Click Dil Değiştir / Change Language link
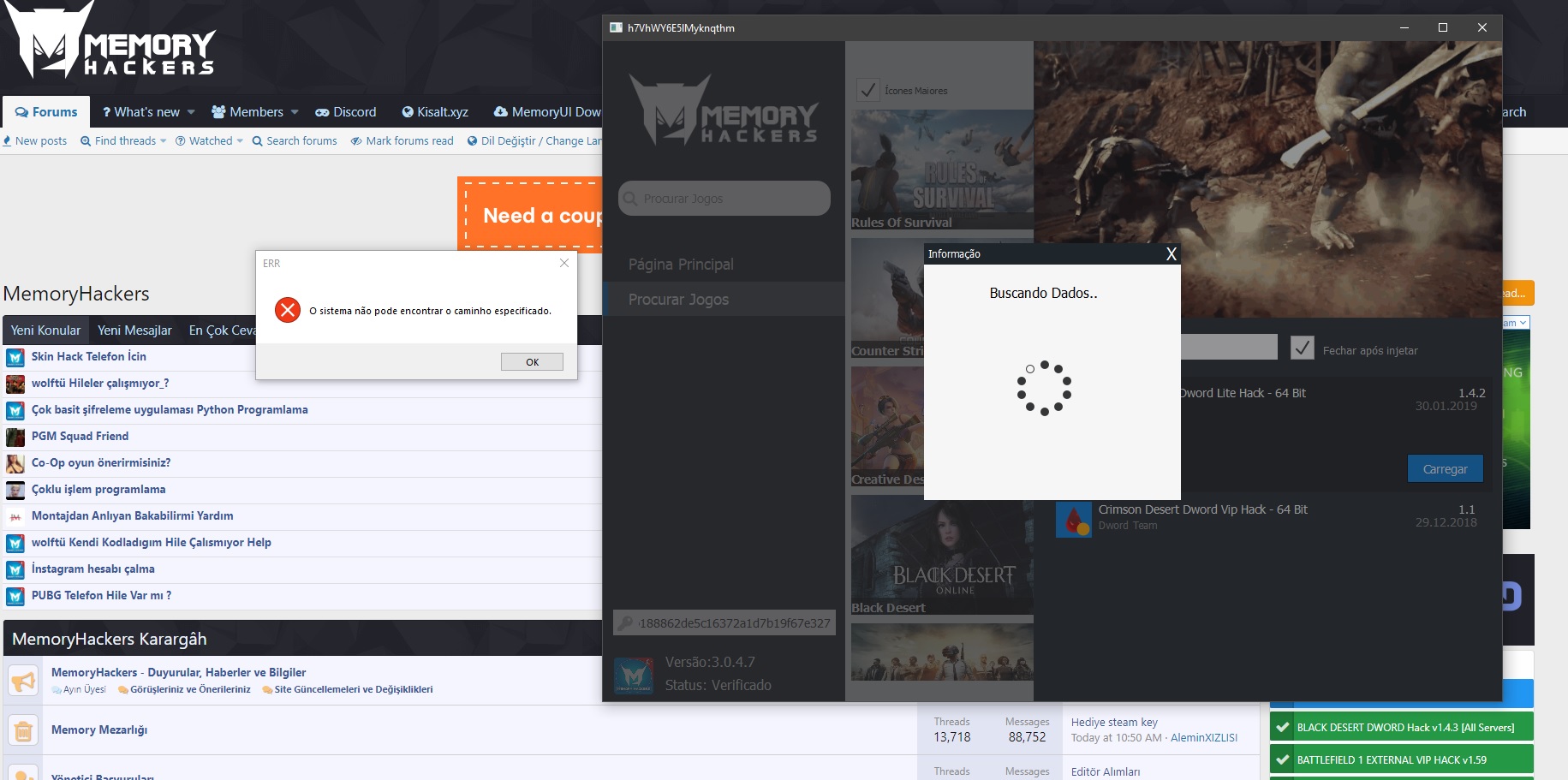The image size is (1568, 780). coord(534,141)
